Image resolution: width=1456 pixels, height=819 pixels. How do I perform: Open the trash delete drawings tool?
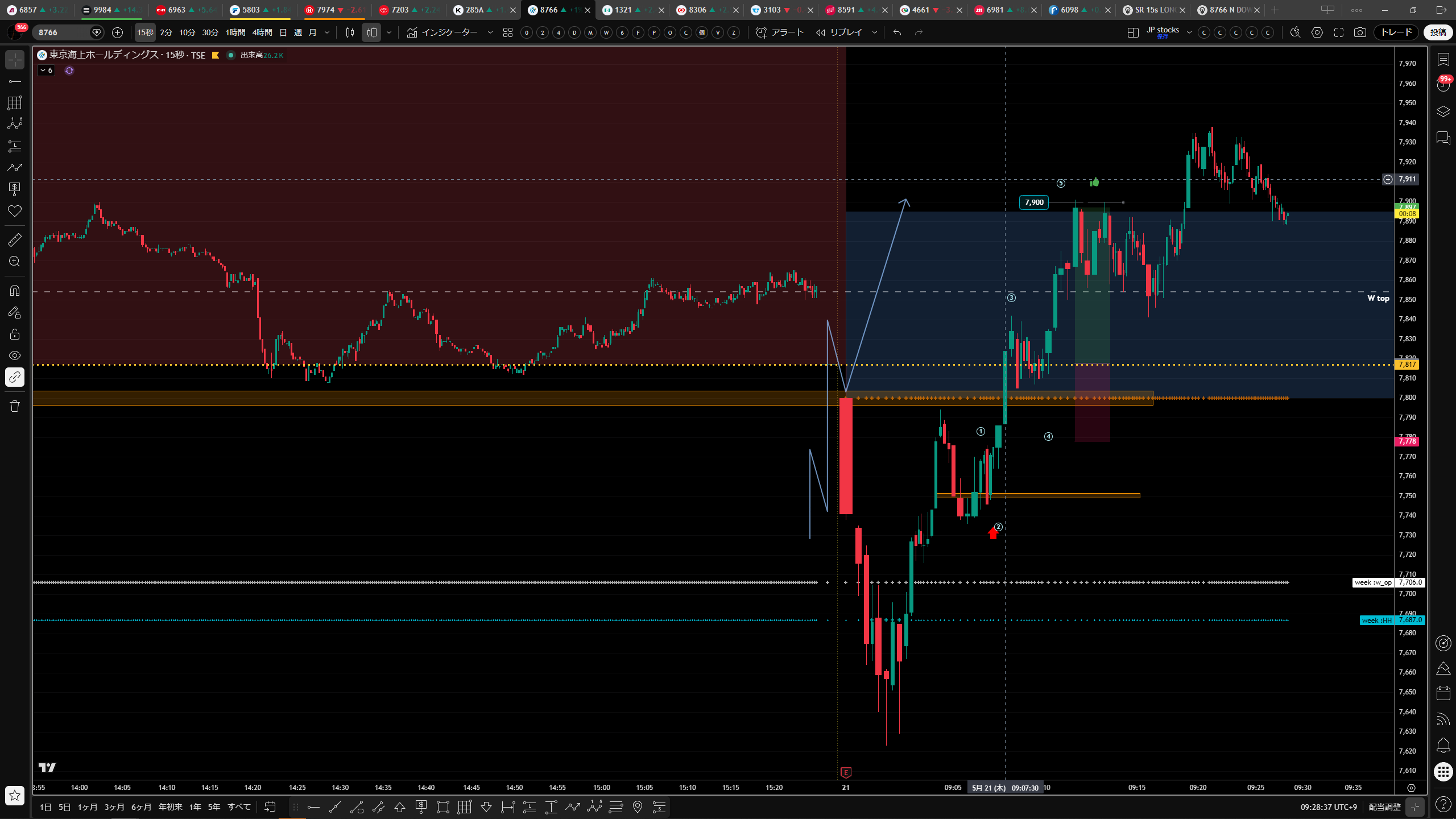(x=15, y=406)
